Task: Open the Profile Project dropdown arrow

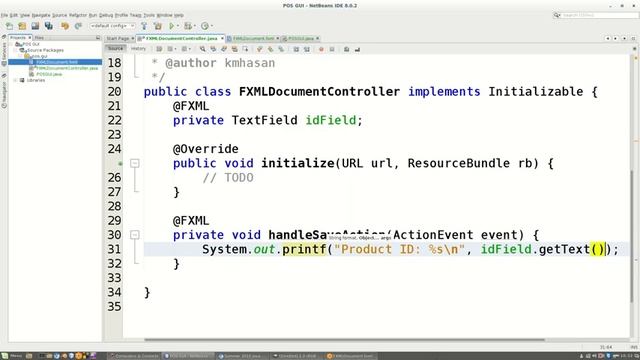Action: [x=211, y=26]
